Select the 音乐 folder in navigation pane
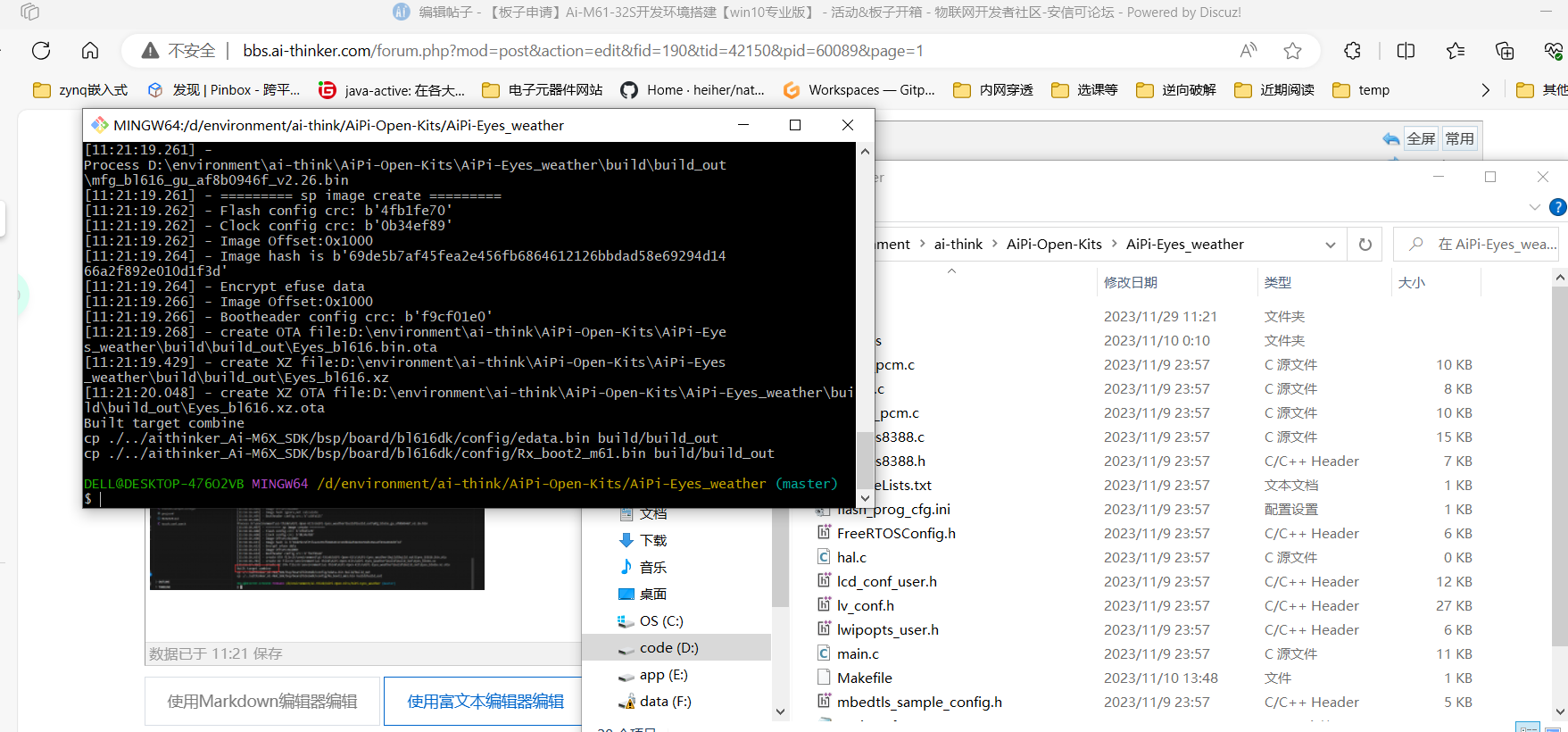 (653, 568)
